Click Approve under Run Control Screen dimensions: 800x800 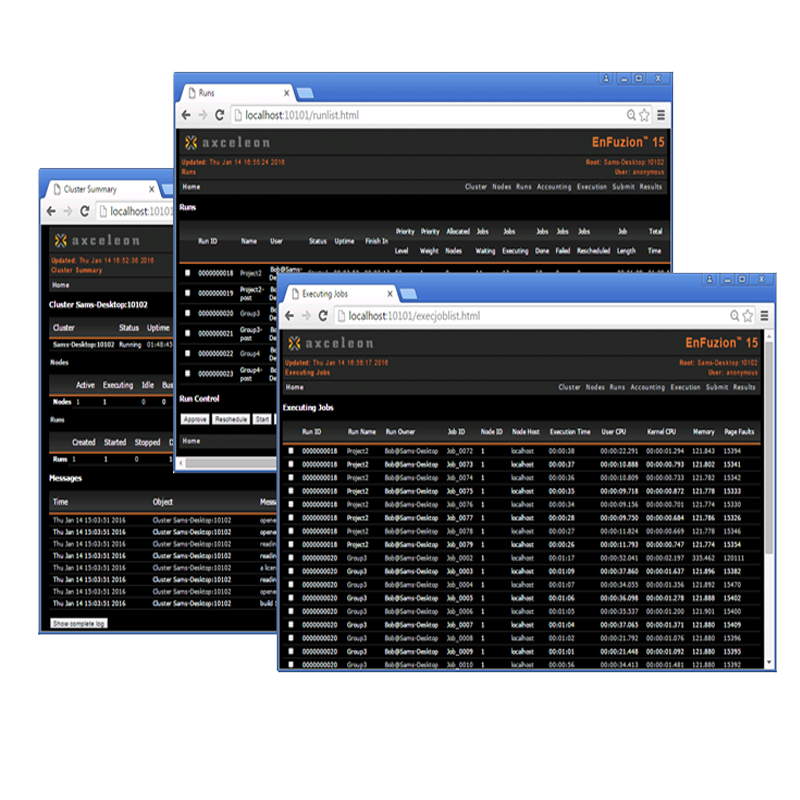[x=195, y=419]
